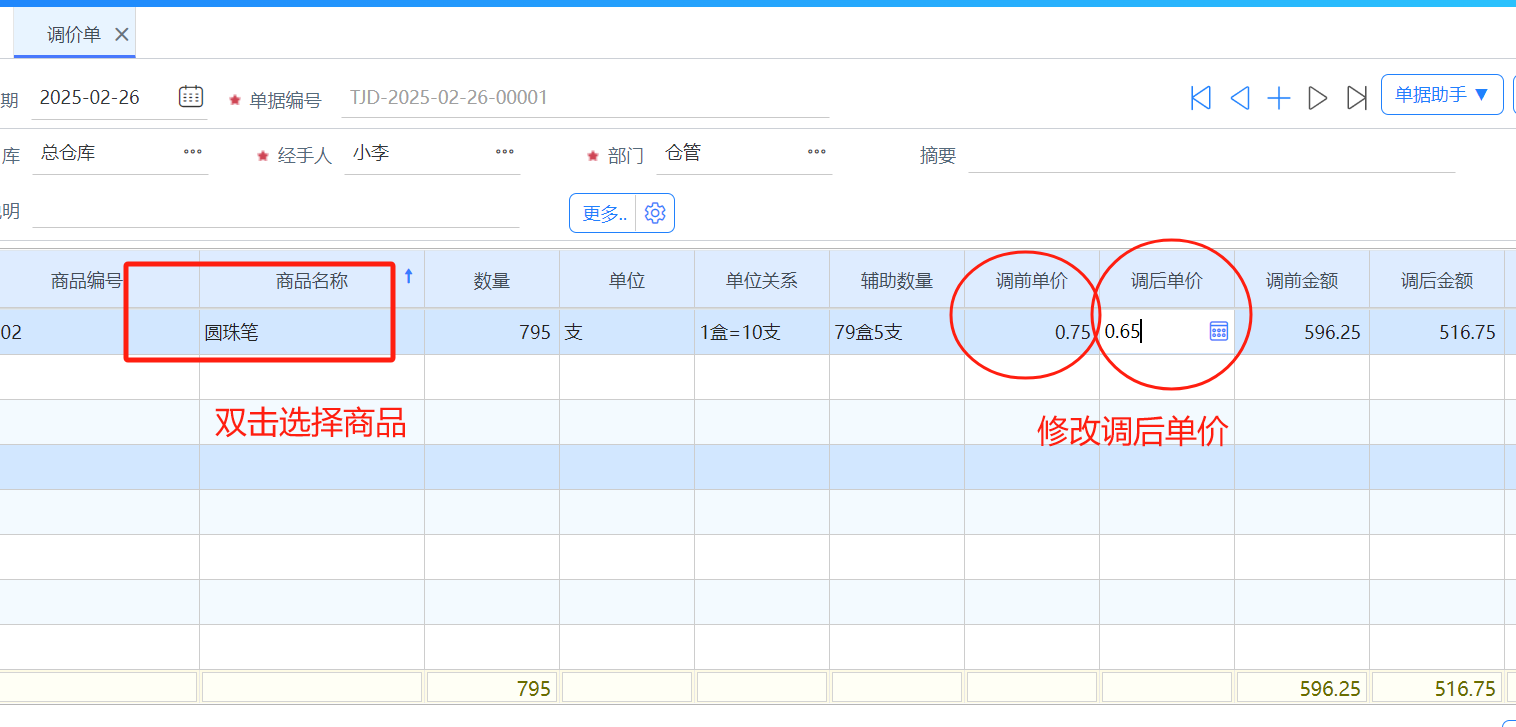Image resolution: width=1516 pixels, height=727 pixels.
Task: Open the 总仓库 warehouse selector
Action: coord(193,152)
